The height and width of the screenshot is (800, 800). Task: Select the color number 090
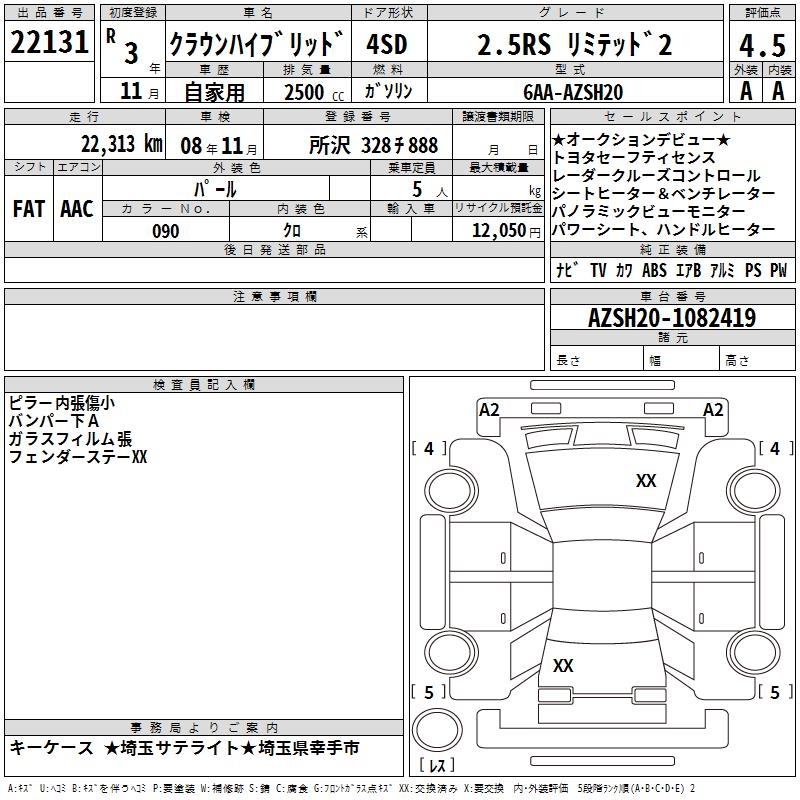coord(166,231)
